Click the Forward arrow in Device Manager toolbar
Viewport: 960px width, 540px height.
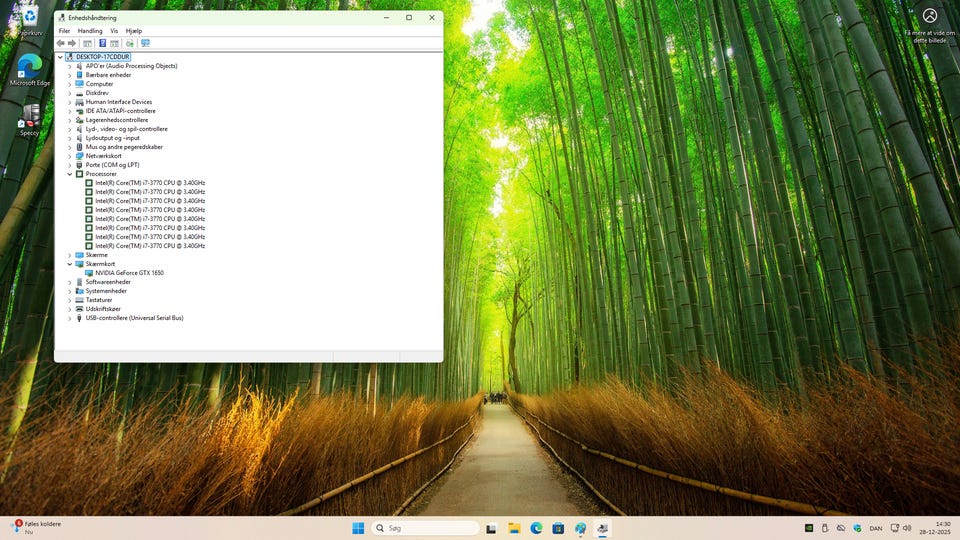point(72,43)
